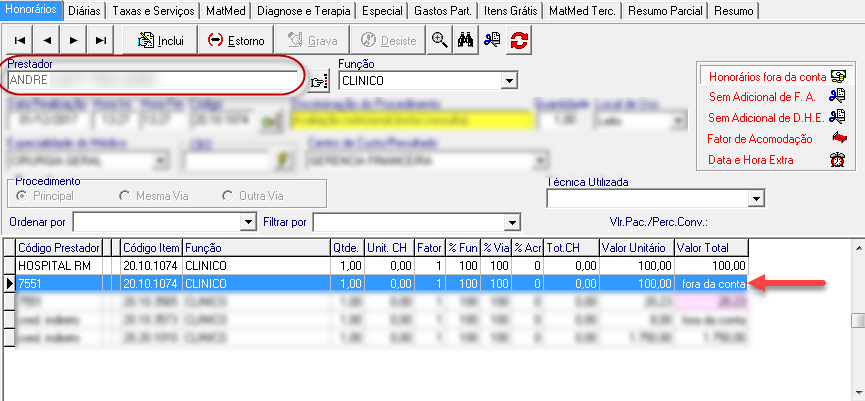Click Valor Total column header
865x401 pixels.
coord(712,248)
